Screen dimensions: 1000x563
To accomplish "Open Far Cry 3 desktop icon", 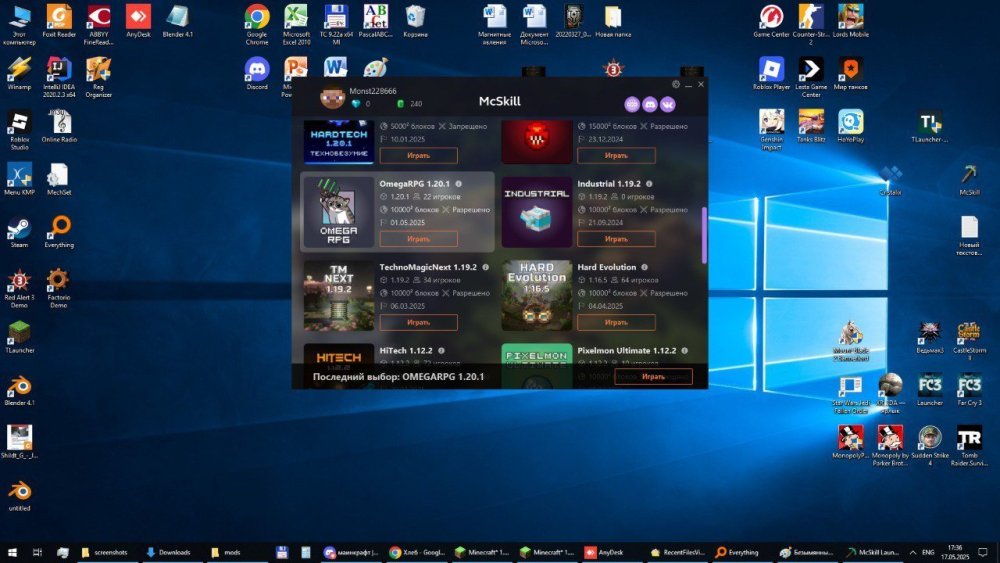I will coord(969,390).
